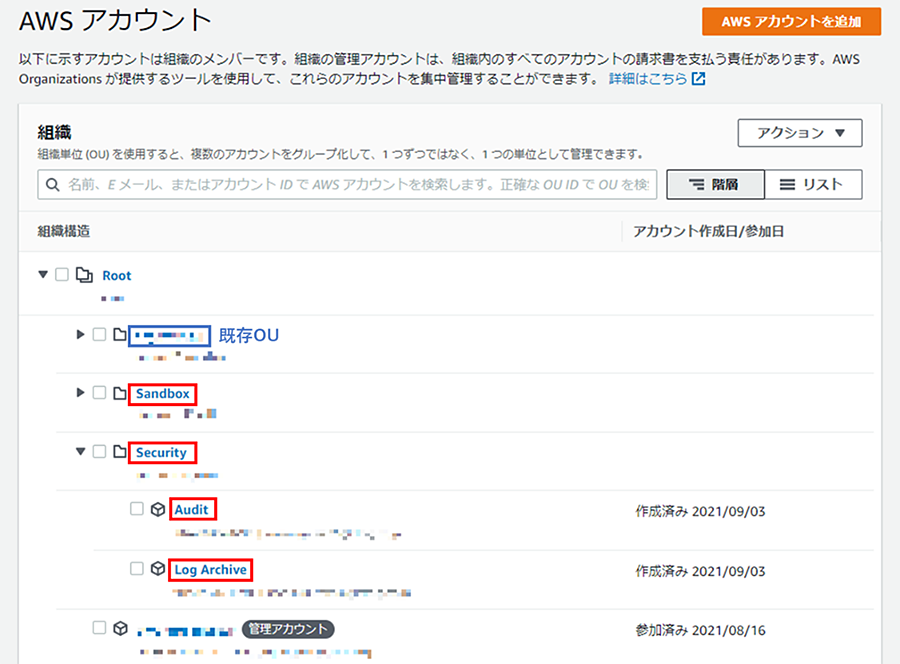This screenshot has height=664, width=900.
Task: Click the 管理アカウント badge
Action: (x=288, y=629)
